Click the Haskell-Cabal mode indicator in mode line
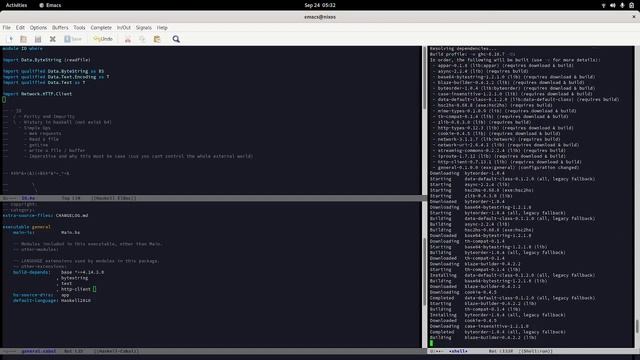Screen dimensions: 640x360 [117, 351]
